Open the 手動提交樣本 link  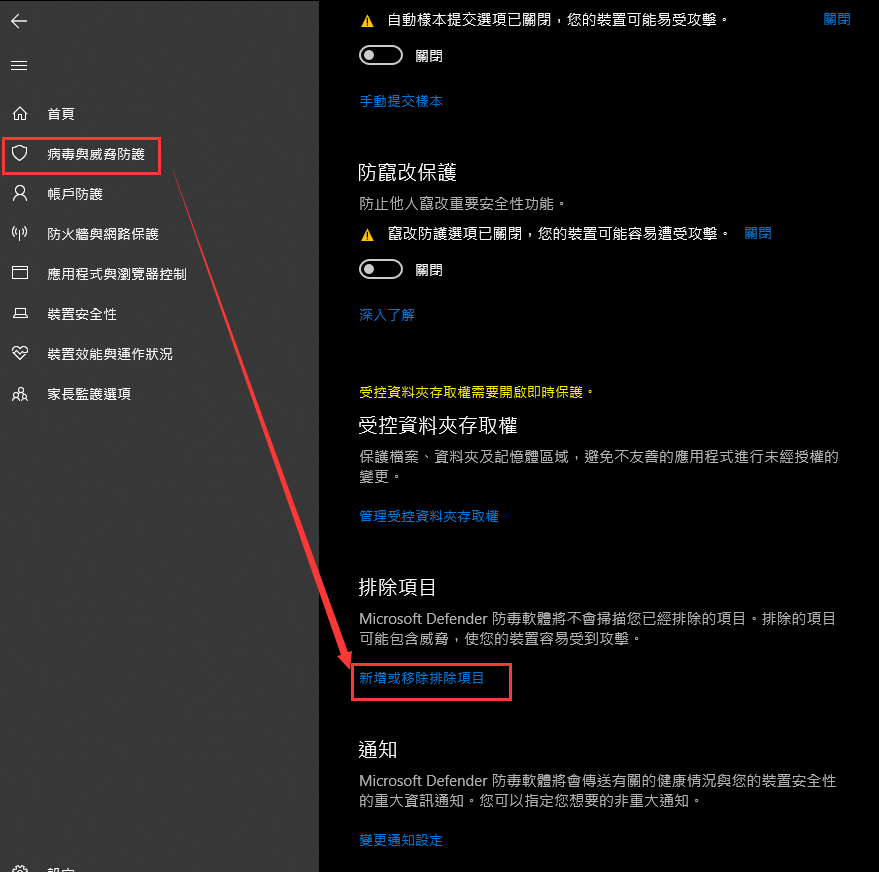pos(401,101)
